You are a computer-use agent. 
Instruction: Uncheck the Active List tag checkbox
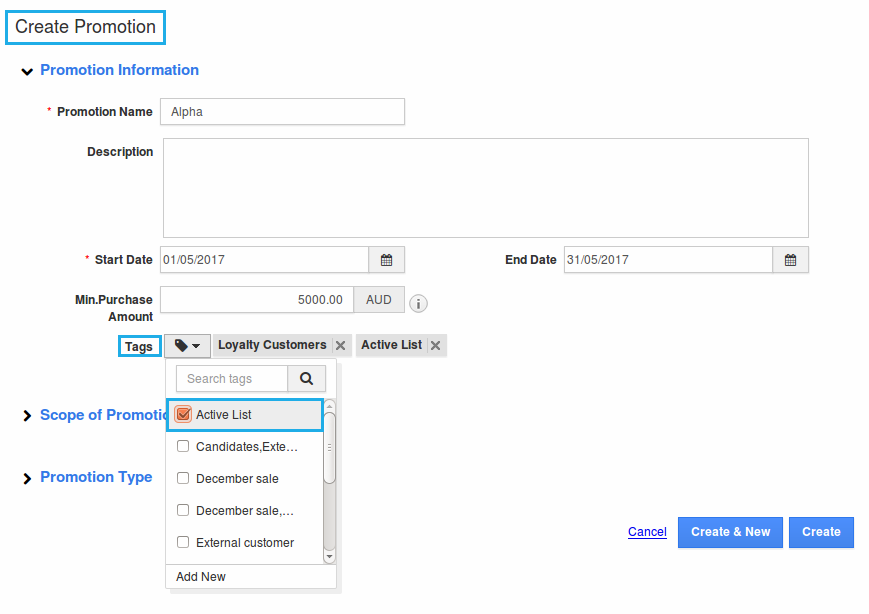[183, 413]
